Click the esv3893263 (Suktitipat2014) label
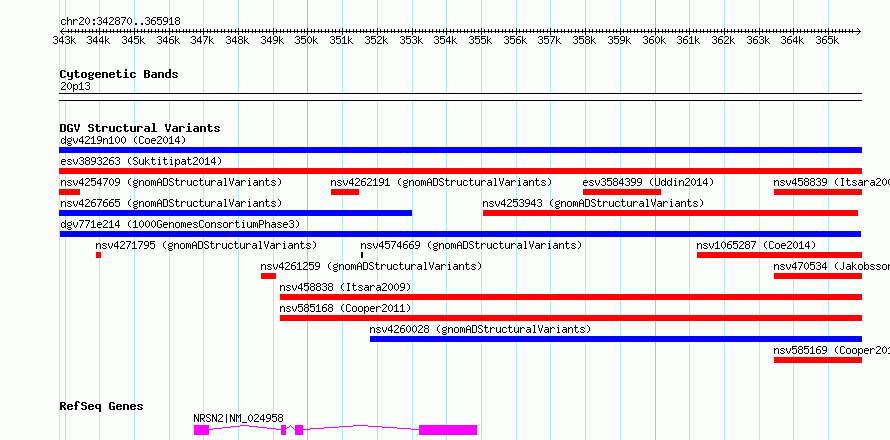The image size is (890, 440). 141,161
